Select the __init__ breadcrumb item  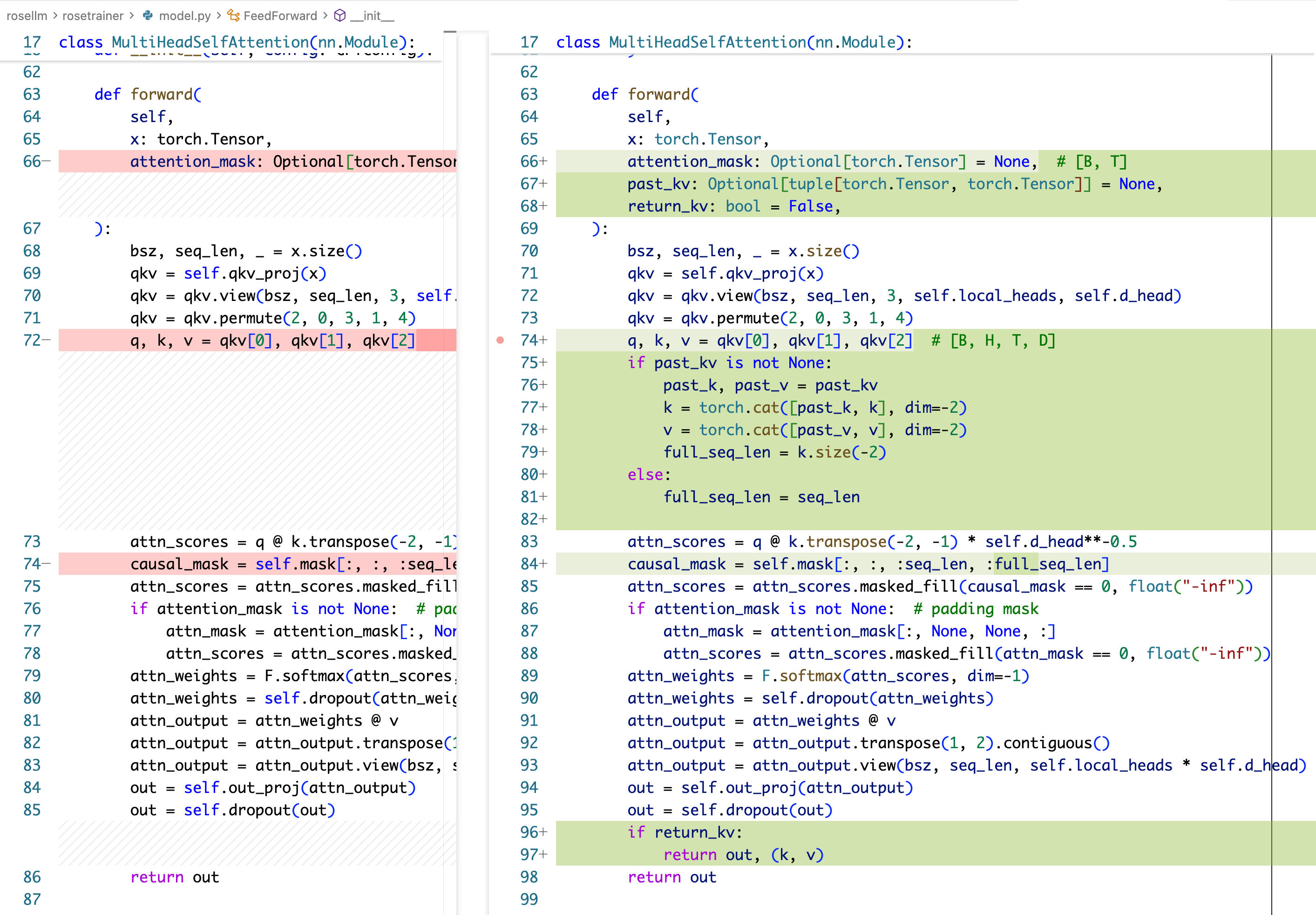coord(372,15)
